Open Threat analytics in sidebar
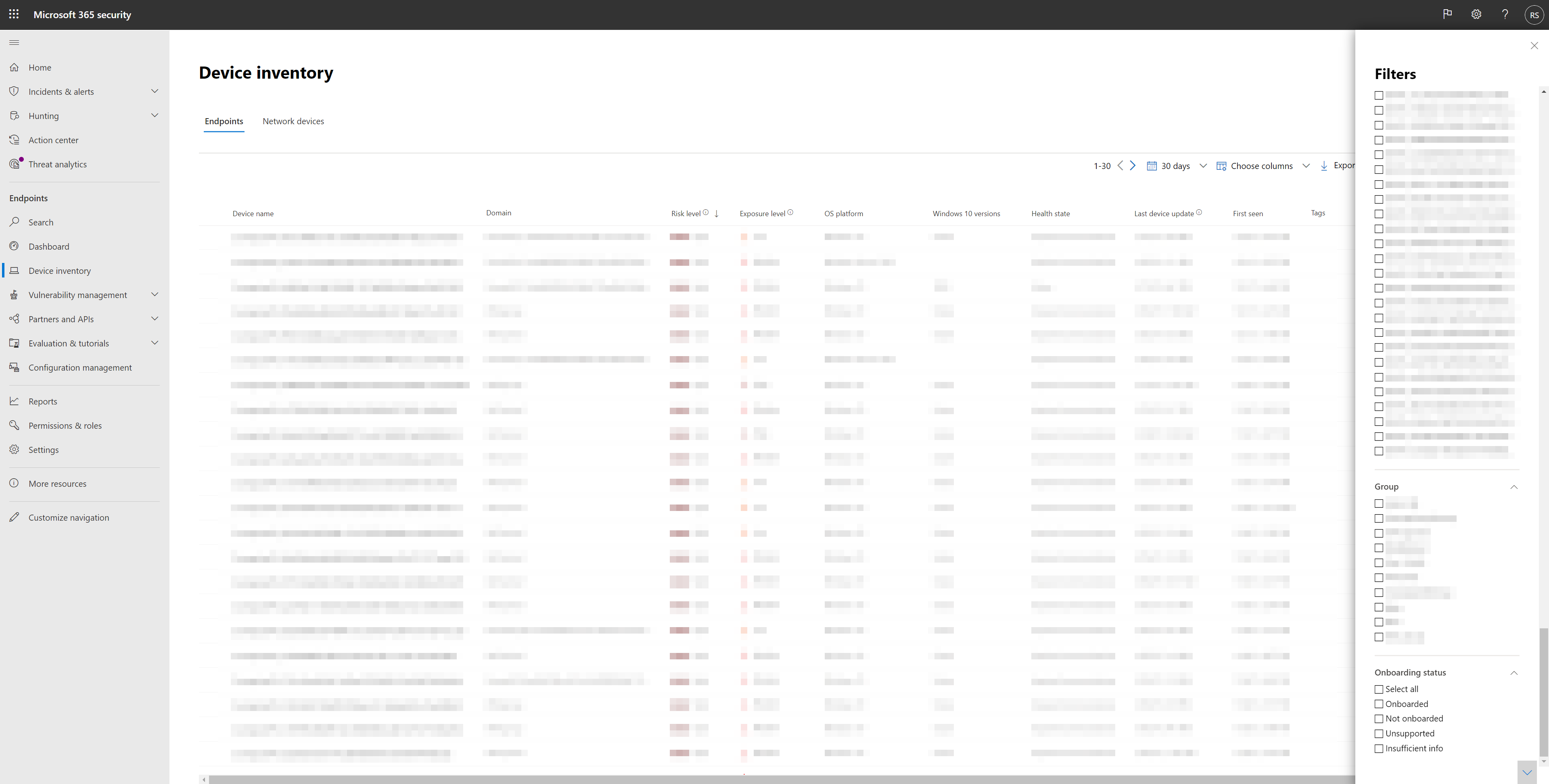Viewport: 1549px width, 784px height. point(57,164)
